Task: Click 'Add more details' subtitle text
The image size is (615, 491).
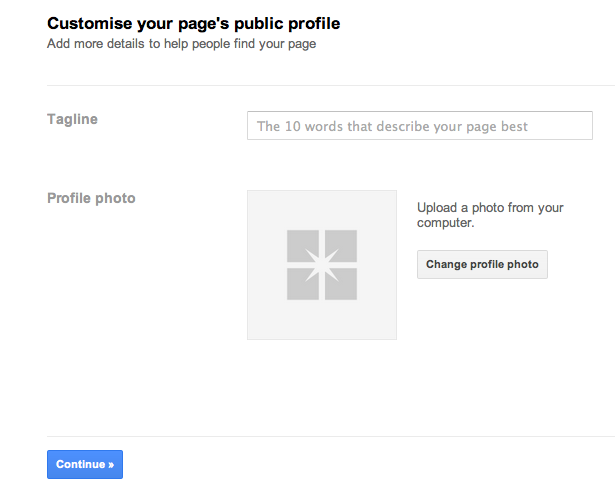Action: tap(181, 44)
